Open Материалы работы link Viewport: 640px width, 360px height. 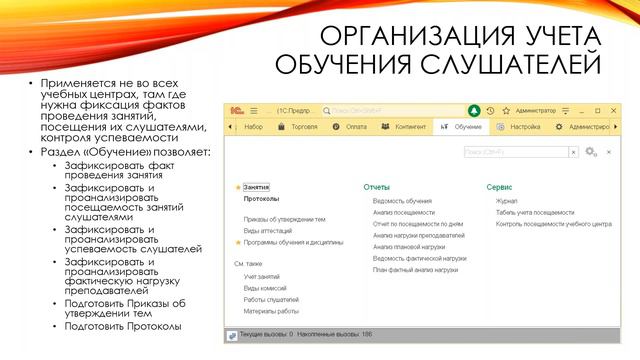(271, 311)
